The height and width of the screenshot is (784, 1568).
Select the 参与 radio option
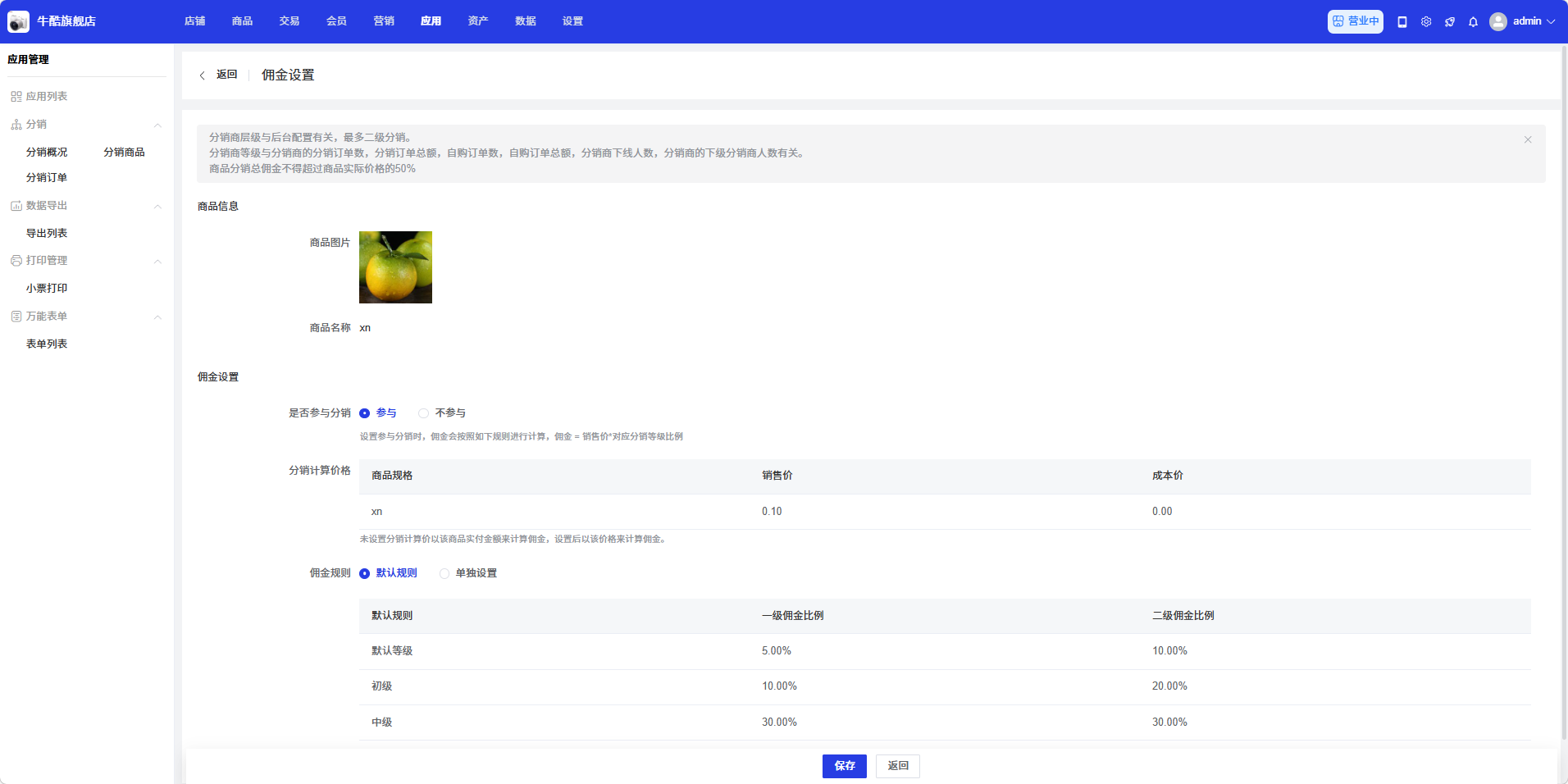[x=365, y=413]
